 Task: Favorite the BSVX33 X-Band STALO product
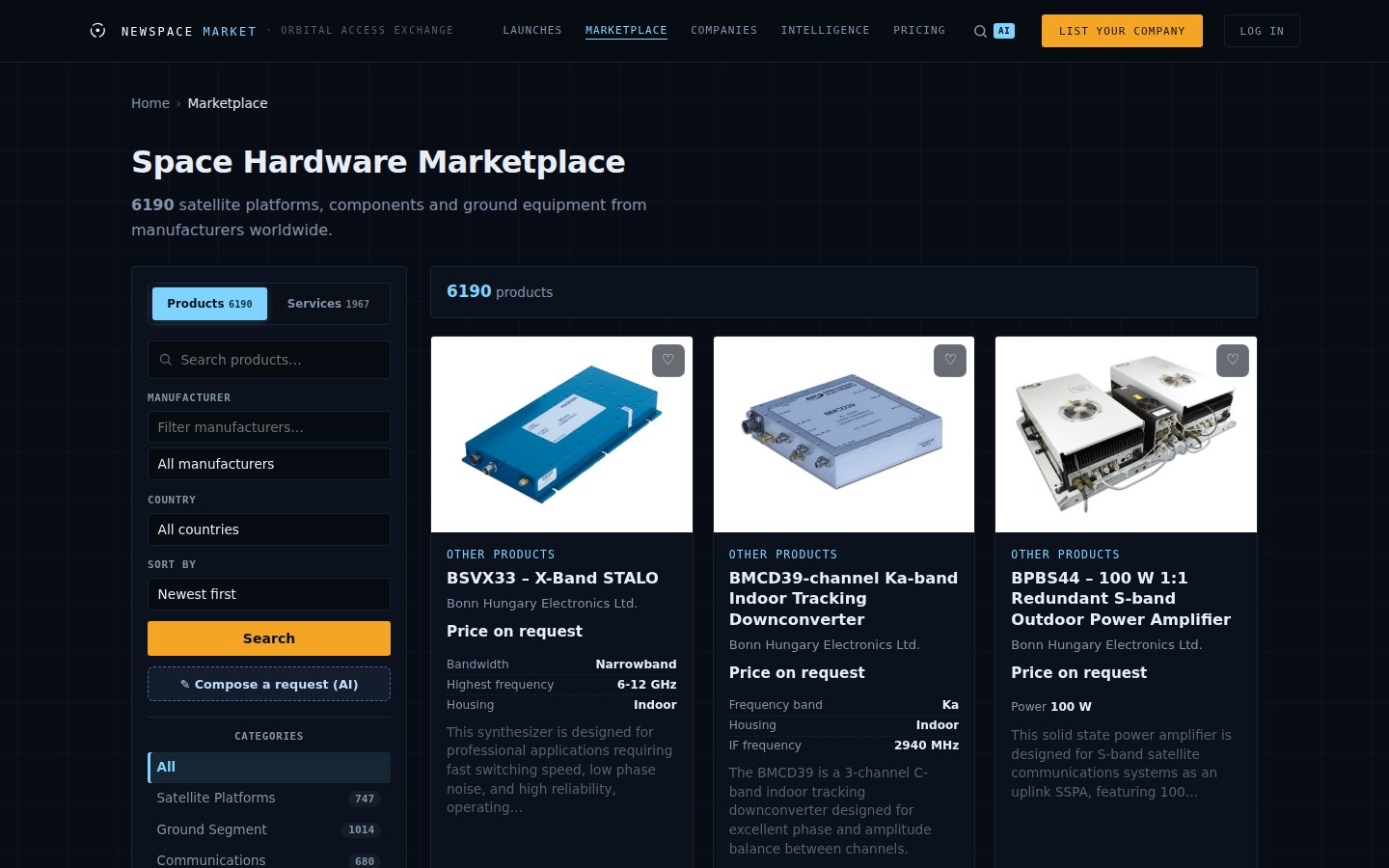tap(668, 361)
